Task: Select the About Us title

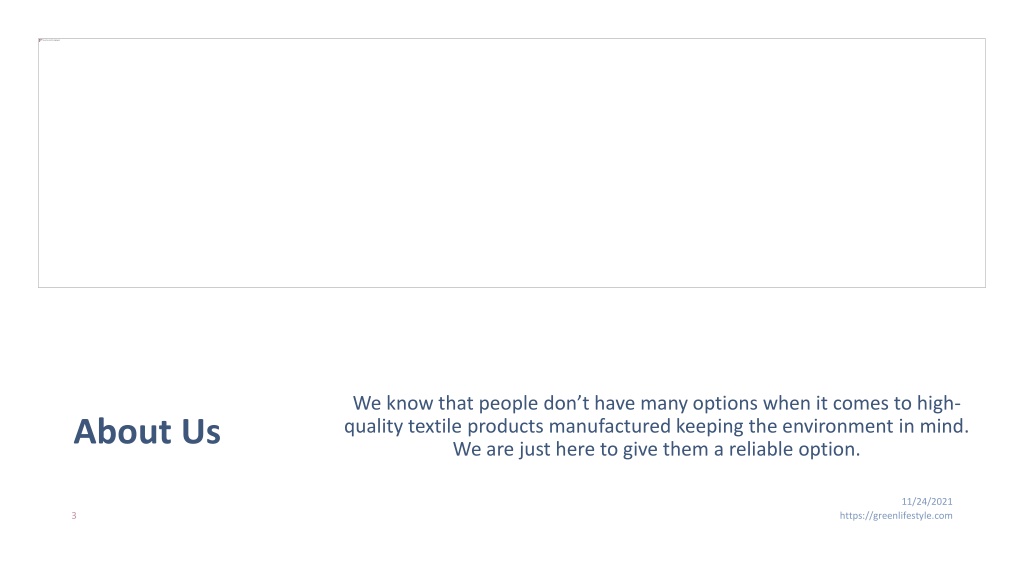Action: click(147, 432)
